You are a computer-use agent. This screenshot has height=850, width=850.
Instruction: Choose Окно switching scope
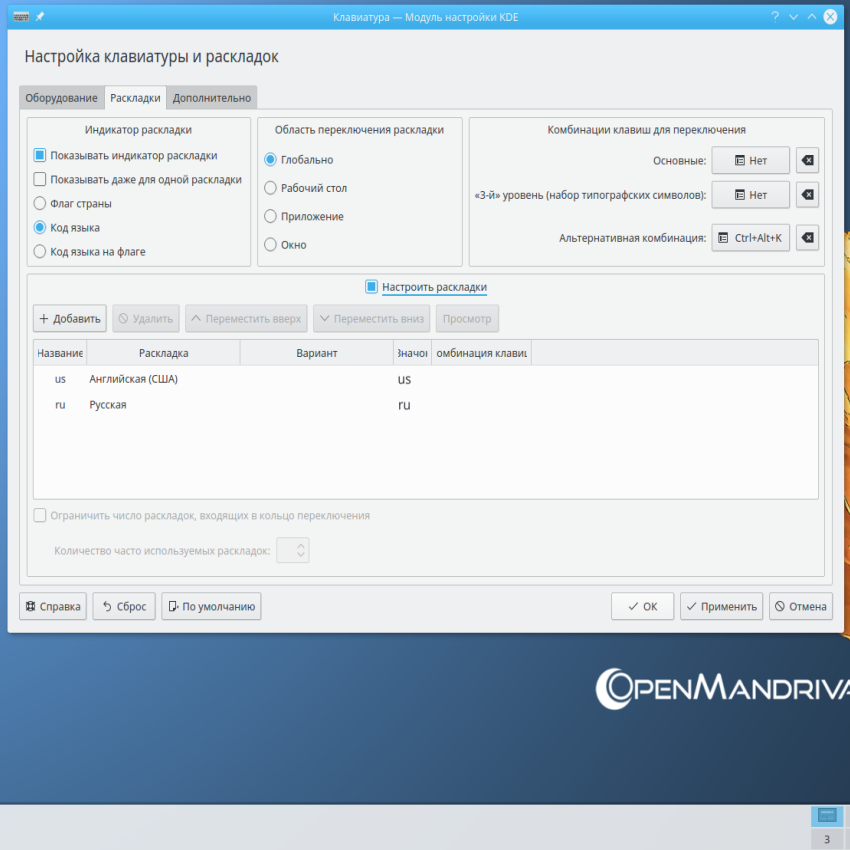coord(270,244)
